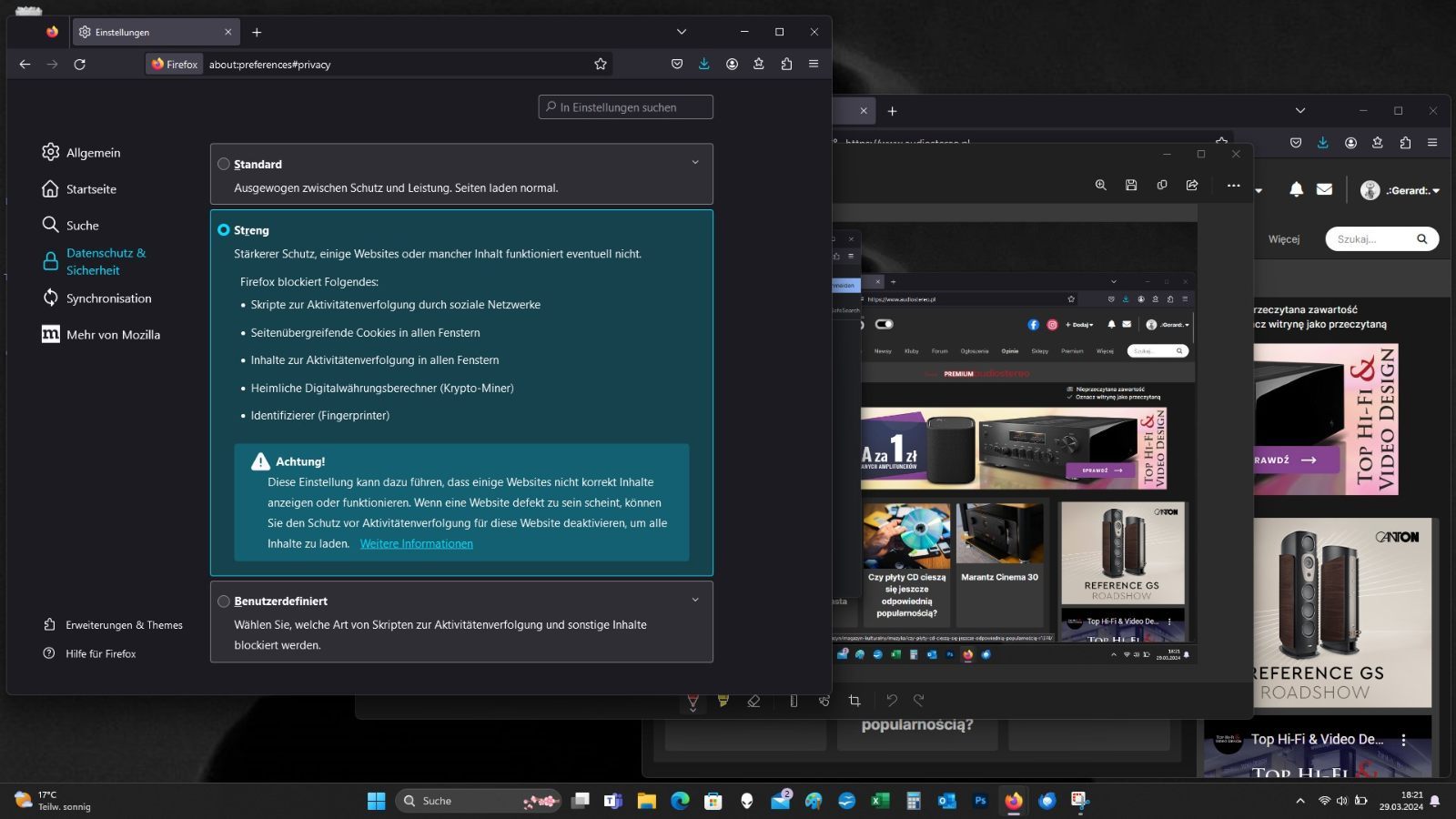Close the tab in the audiostereo Firefox window

point(864,111)
